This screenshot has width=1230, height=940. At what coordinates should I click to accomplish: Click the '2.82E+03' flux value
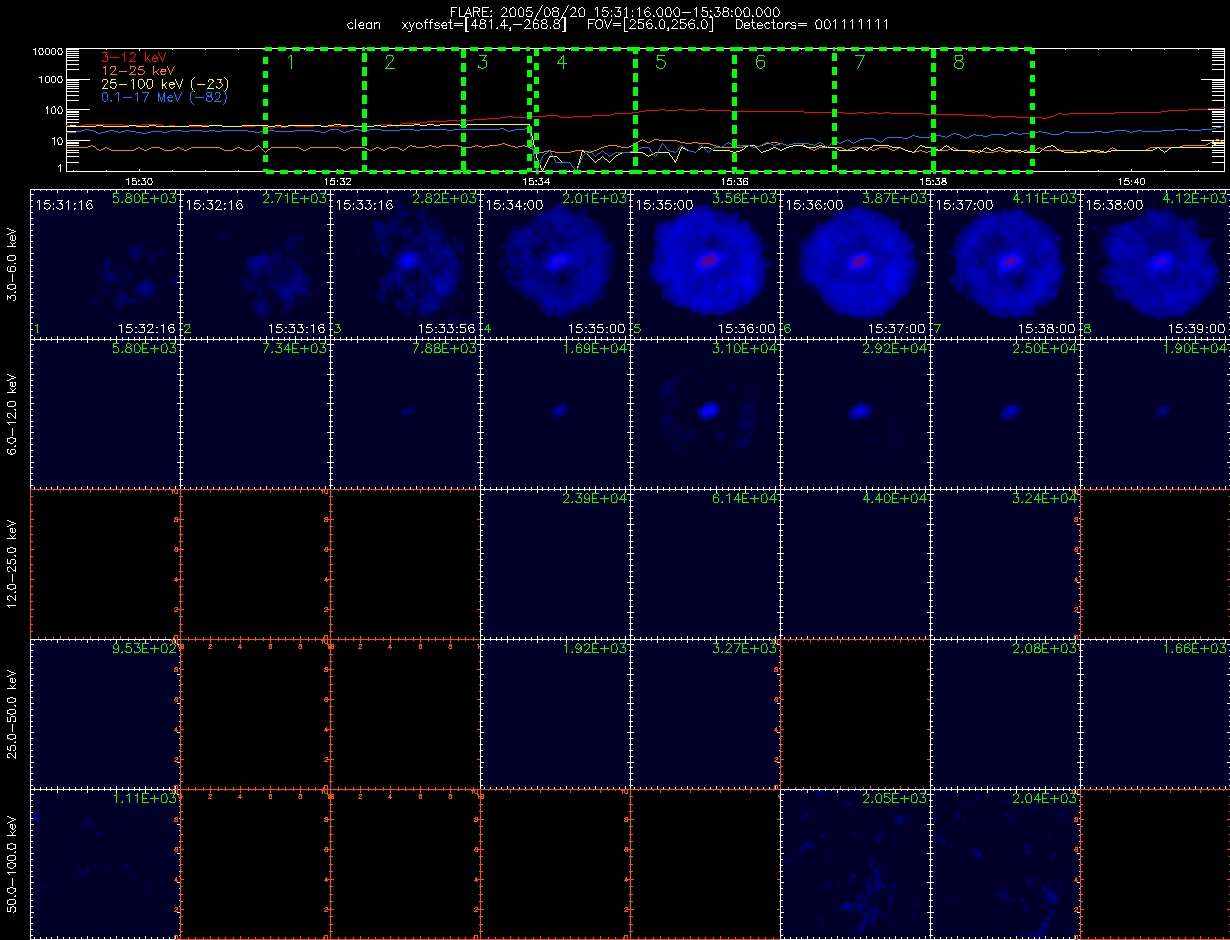(x=445, y=199)
